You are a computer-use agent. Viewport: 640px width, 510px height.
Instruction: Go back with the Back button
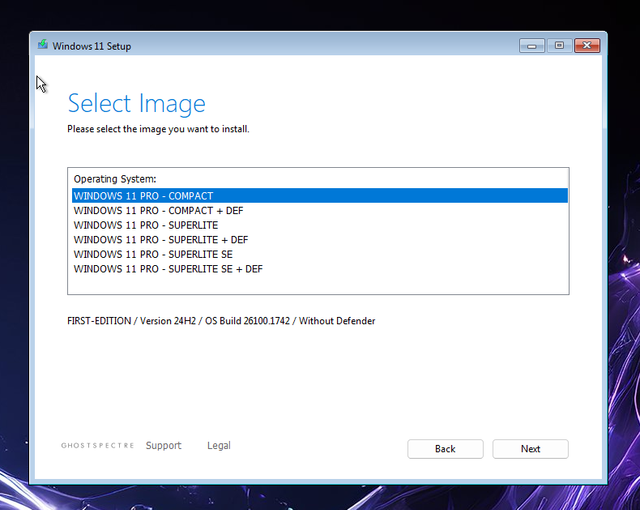tap(445, 449)
